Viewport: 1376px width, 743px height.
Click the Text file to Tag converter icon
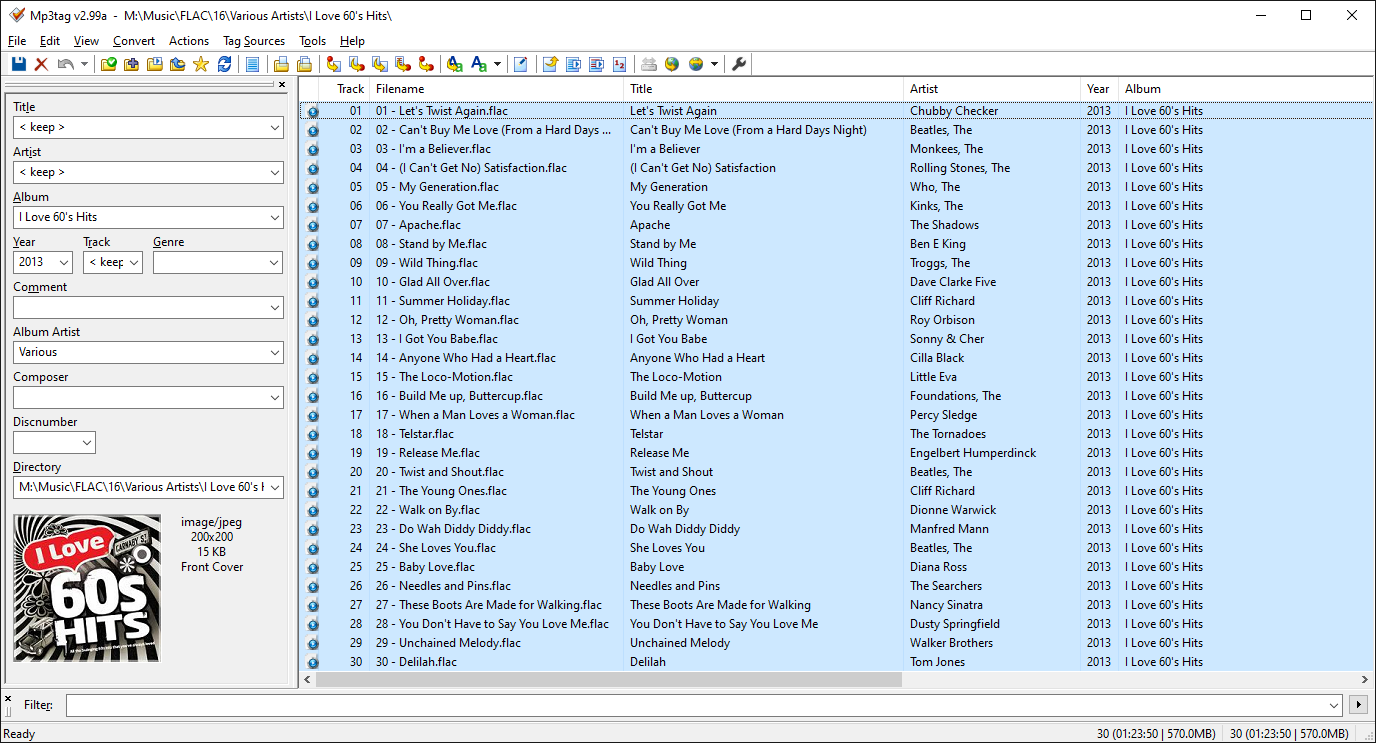click(402, 64)
